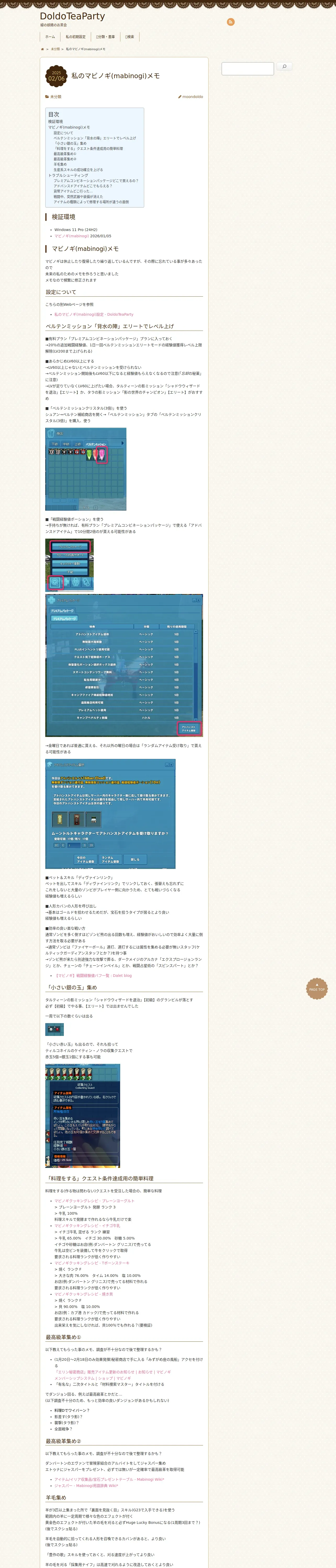Screen dimensions: 336x1568
Task: Click the 2025 02/06 date badge
Action: [56, 76]
